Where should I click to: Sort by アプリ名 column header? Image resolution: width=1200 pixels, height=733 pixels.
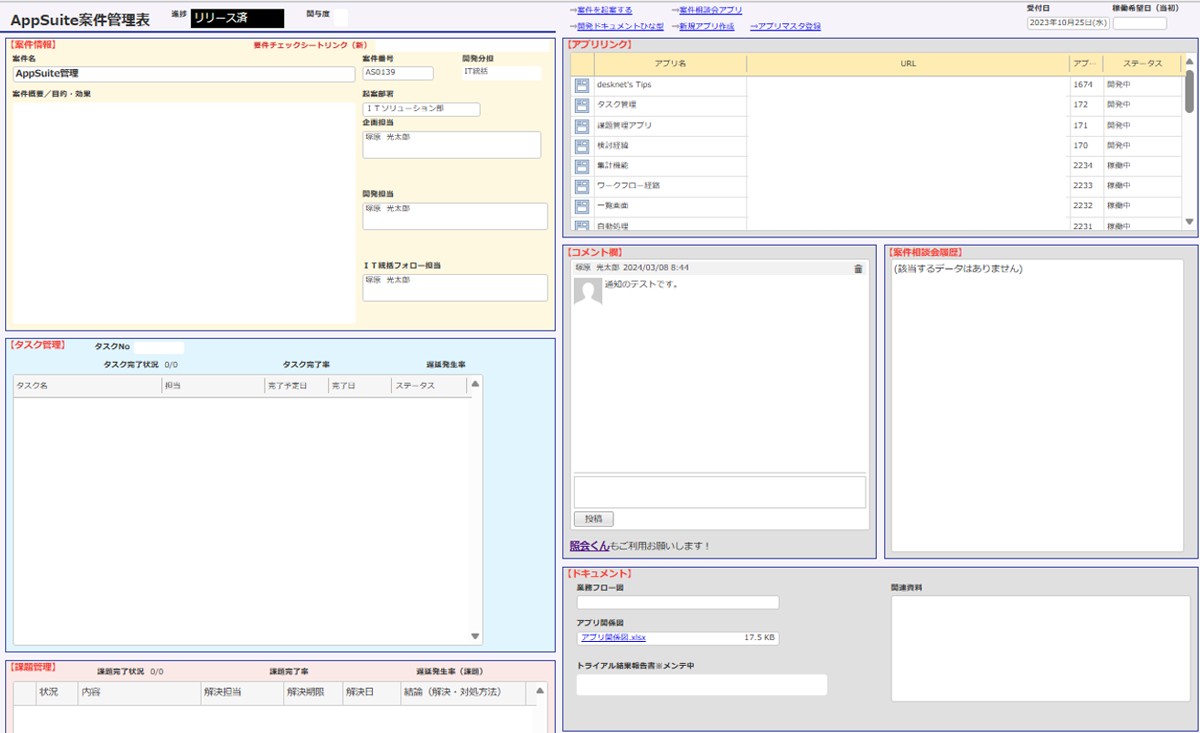[670, 63]
